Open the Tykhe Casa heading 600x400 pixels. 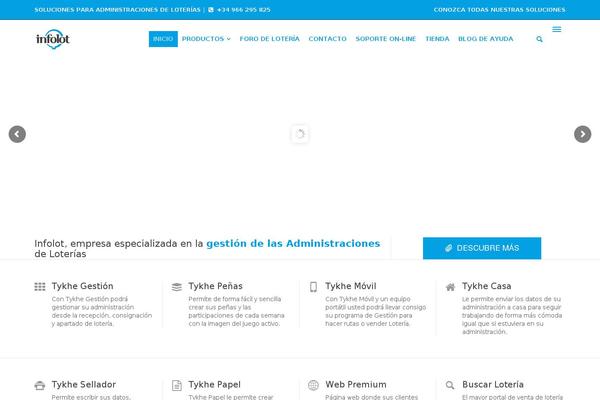486,286
